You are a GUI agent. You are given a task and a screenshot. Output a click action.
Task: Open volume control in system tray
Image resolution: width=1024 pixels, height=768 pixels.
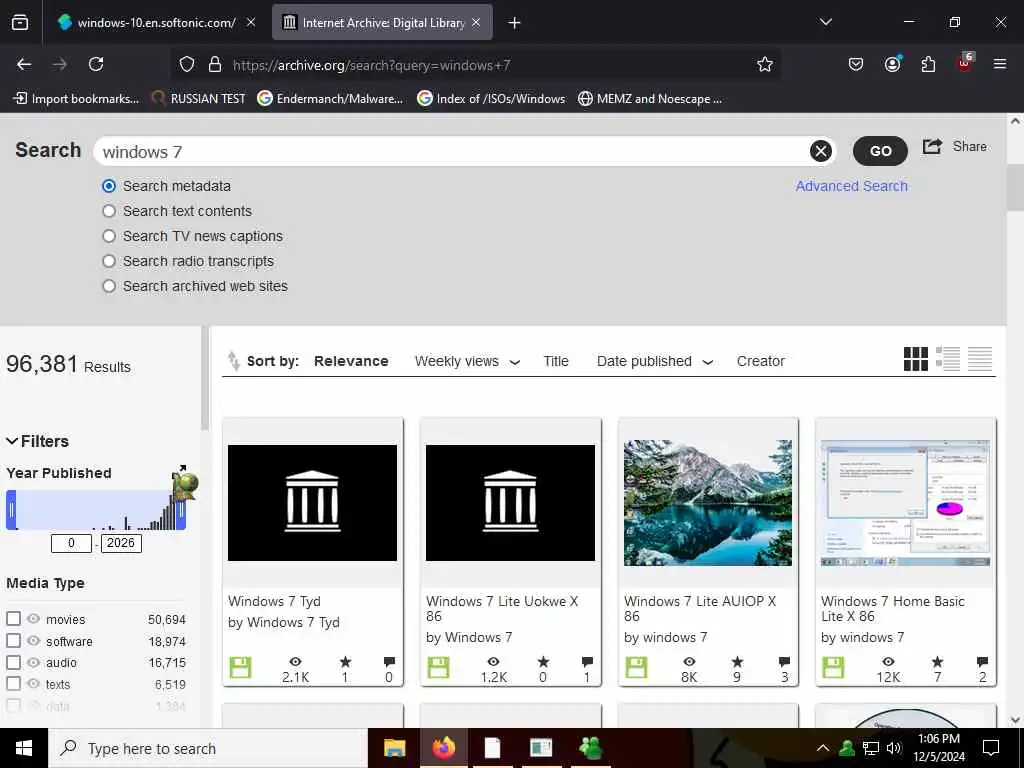(x=894, y=748)
